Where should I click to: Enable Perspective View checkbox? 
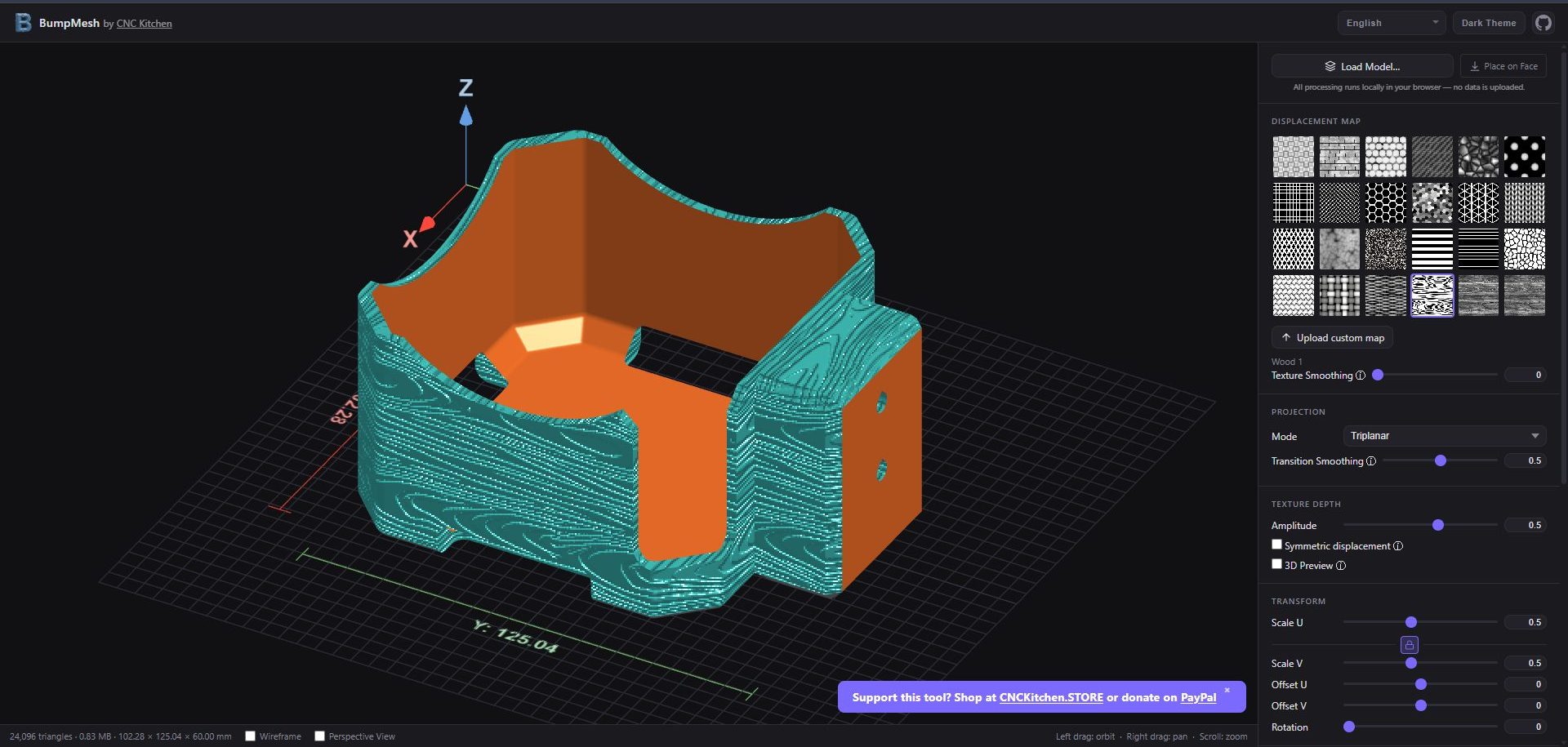click(x=319, y=736)
